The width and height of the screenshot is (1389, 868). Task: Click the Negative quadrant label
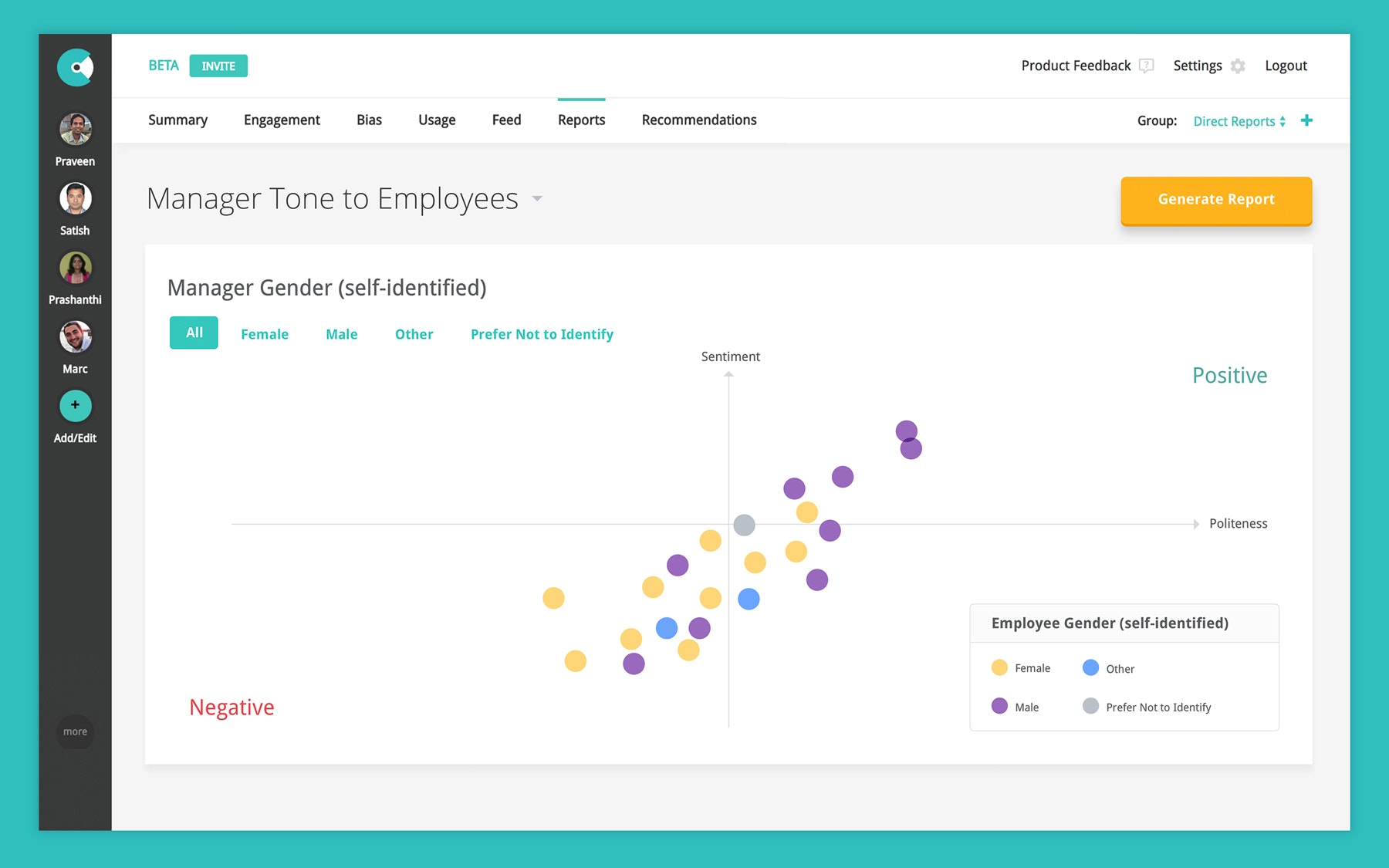[231, 708]
